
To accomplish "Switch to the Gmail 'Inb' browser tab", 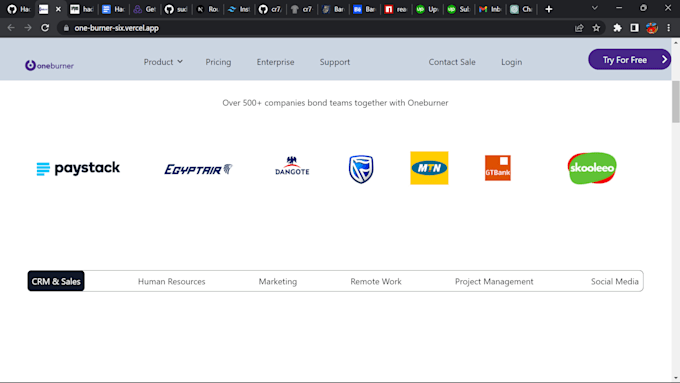I will point(490,9).
